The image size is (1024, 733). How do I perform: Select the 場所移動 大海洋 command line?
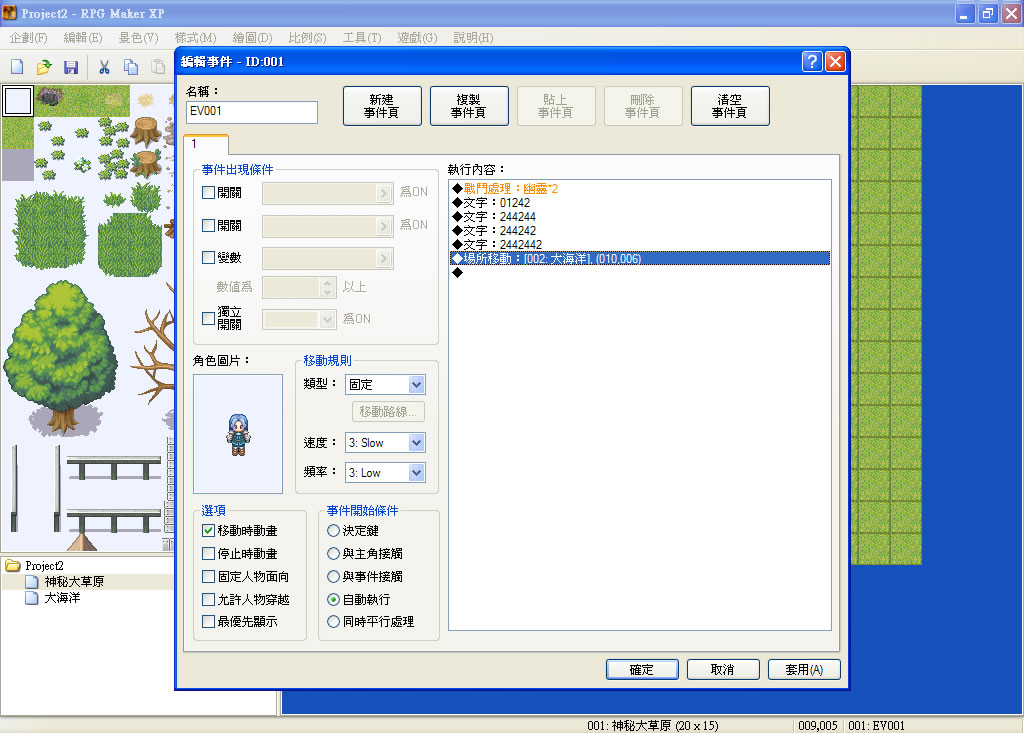(640, 259)
